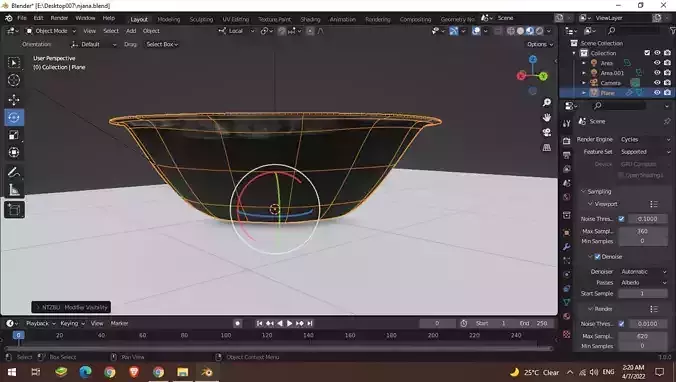
Task: Click the X axis on navigation gizmo
Action: coord(521,76)
